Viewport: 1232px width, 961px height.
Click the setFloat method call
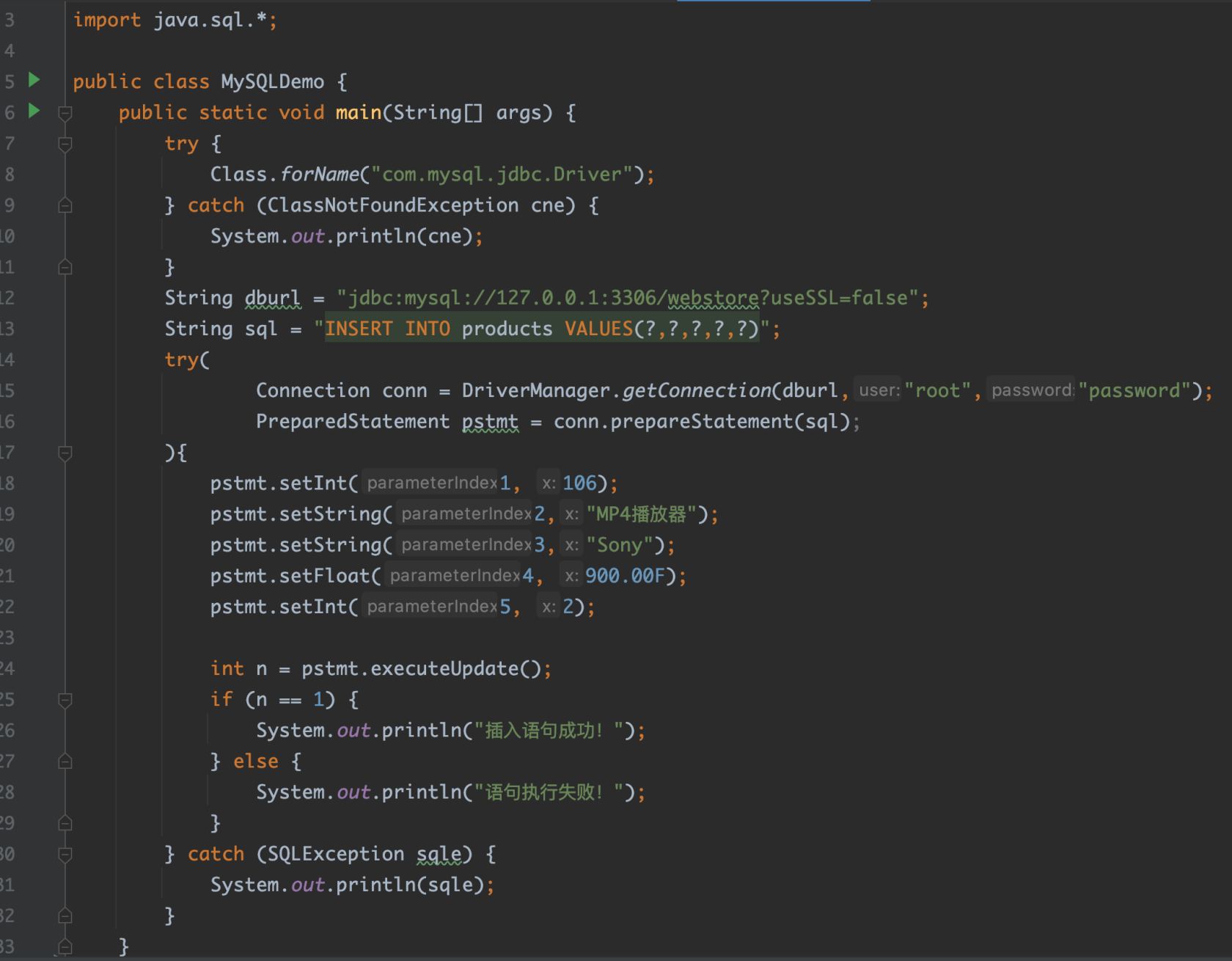323,575
